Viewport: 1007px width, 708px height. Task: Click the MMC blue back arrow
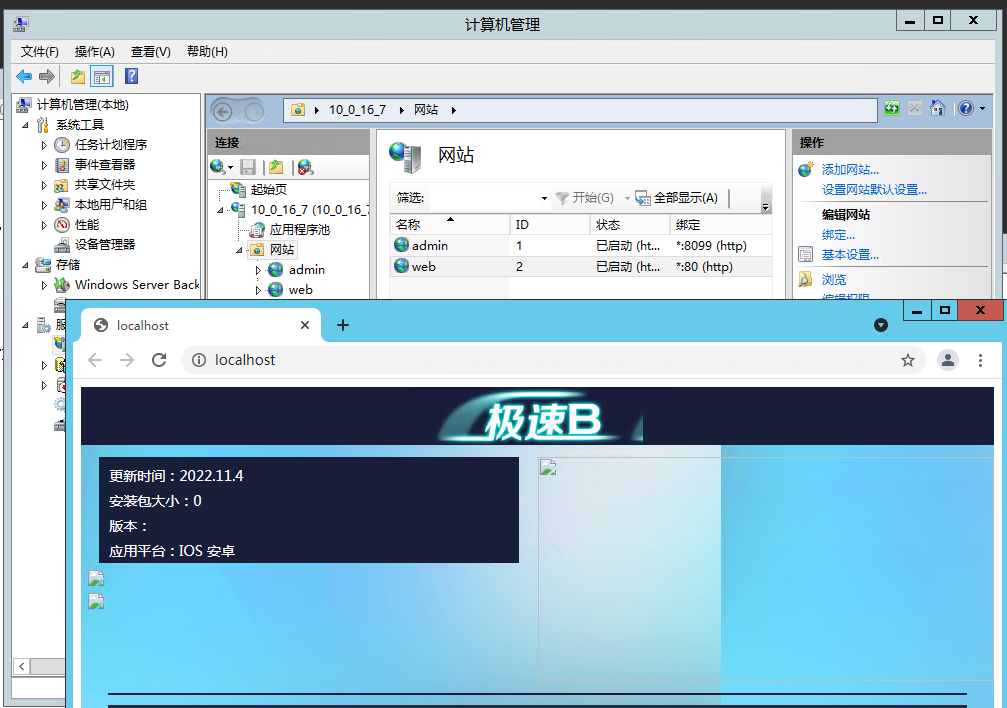coord(24,77)
